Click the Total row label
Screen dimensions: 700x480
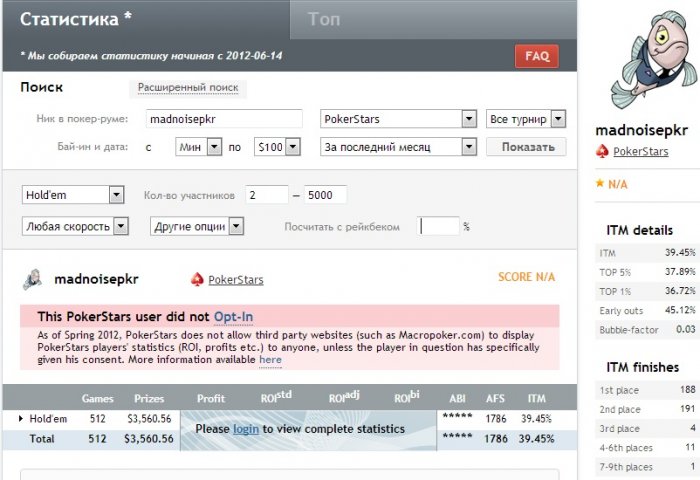pos(42,439)
